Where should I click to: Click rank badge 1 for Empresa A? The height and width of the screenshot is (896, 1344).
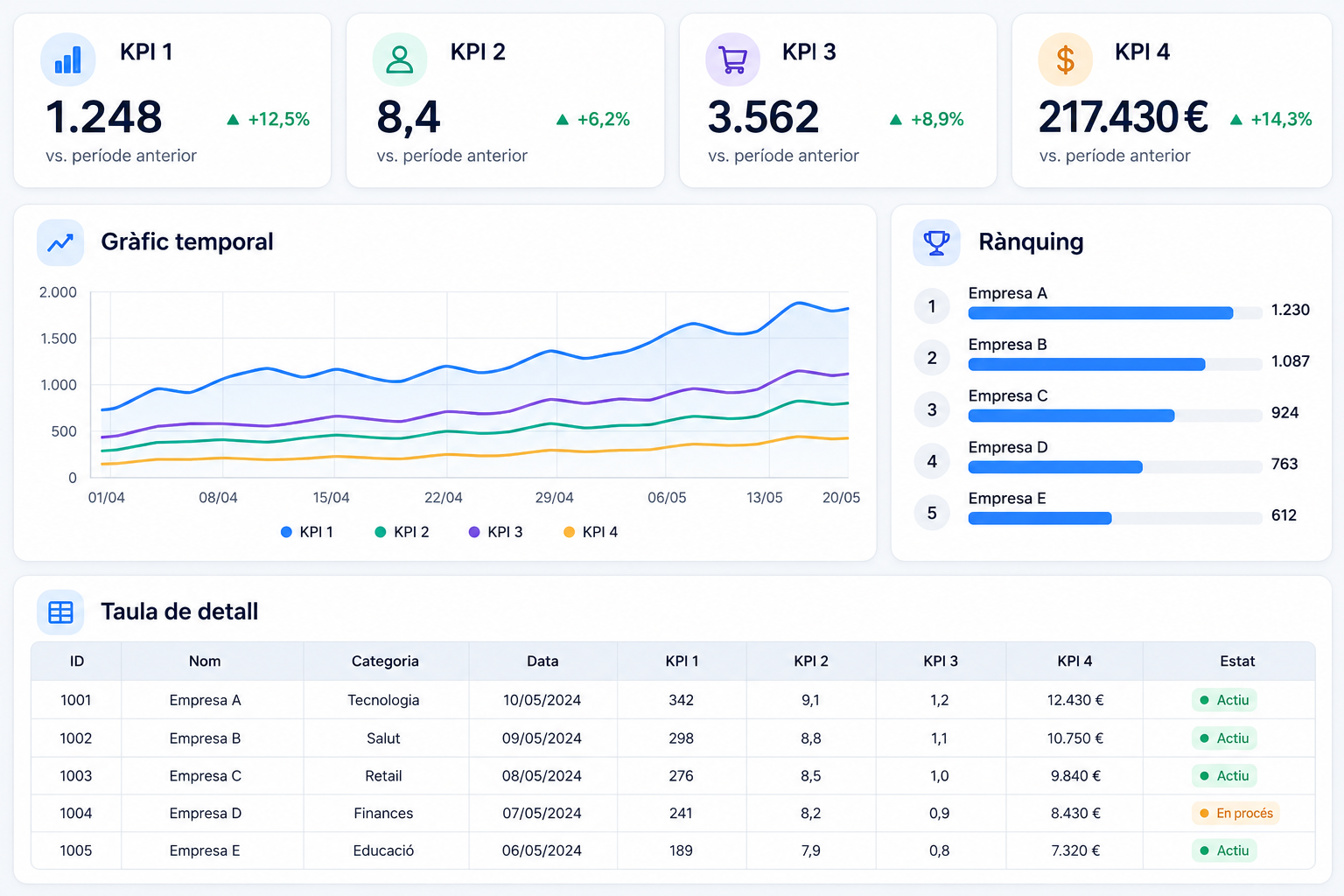coord(932,306)
